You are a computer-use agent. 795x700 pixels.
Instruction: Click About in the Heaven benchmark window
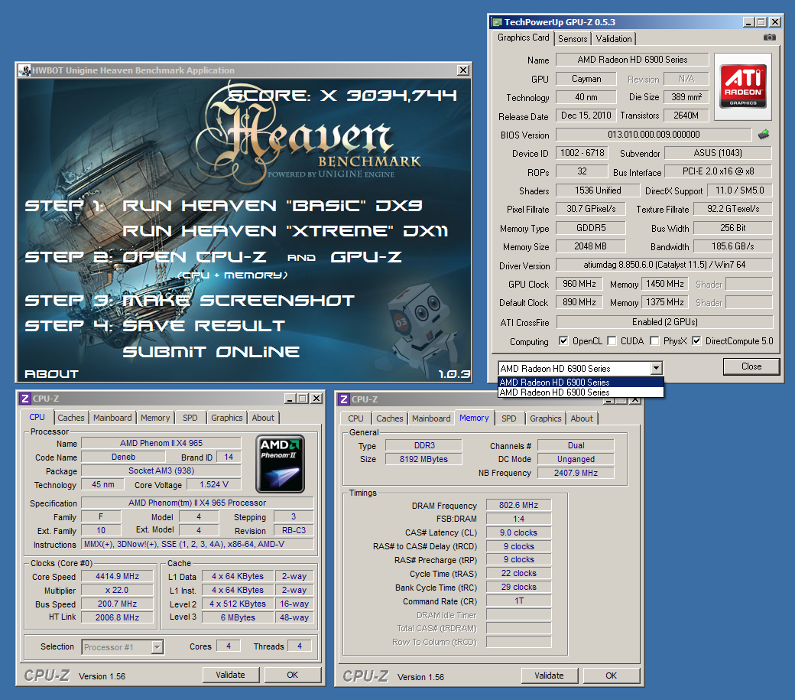click(x=51, y=374)
